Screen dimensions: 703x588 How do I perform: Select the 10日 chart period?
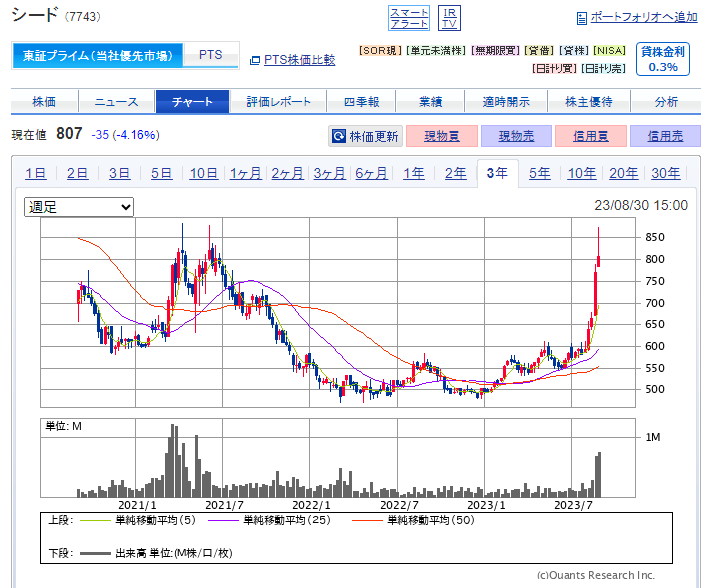pos(204,173)
